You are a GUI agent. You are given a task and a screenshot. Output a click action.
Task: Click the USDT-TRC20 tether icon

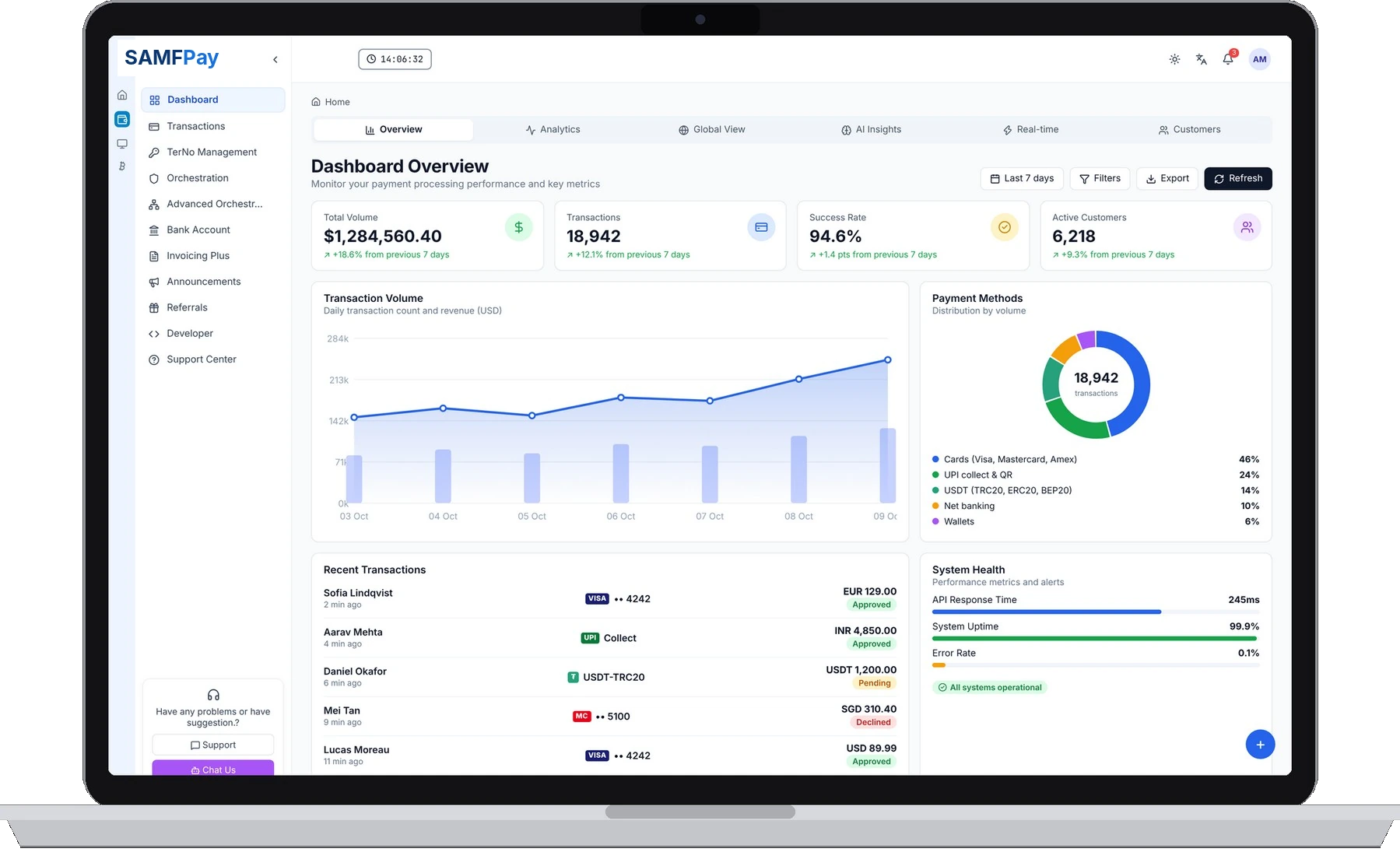tap(573, 677)
